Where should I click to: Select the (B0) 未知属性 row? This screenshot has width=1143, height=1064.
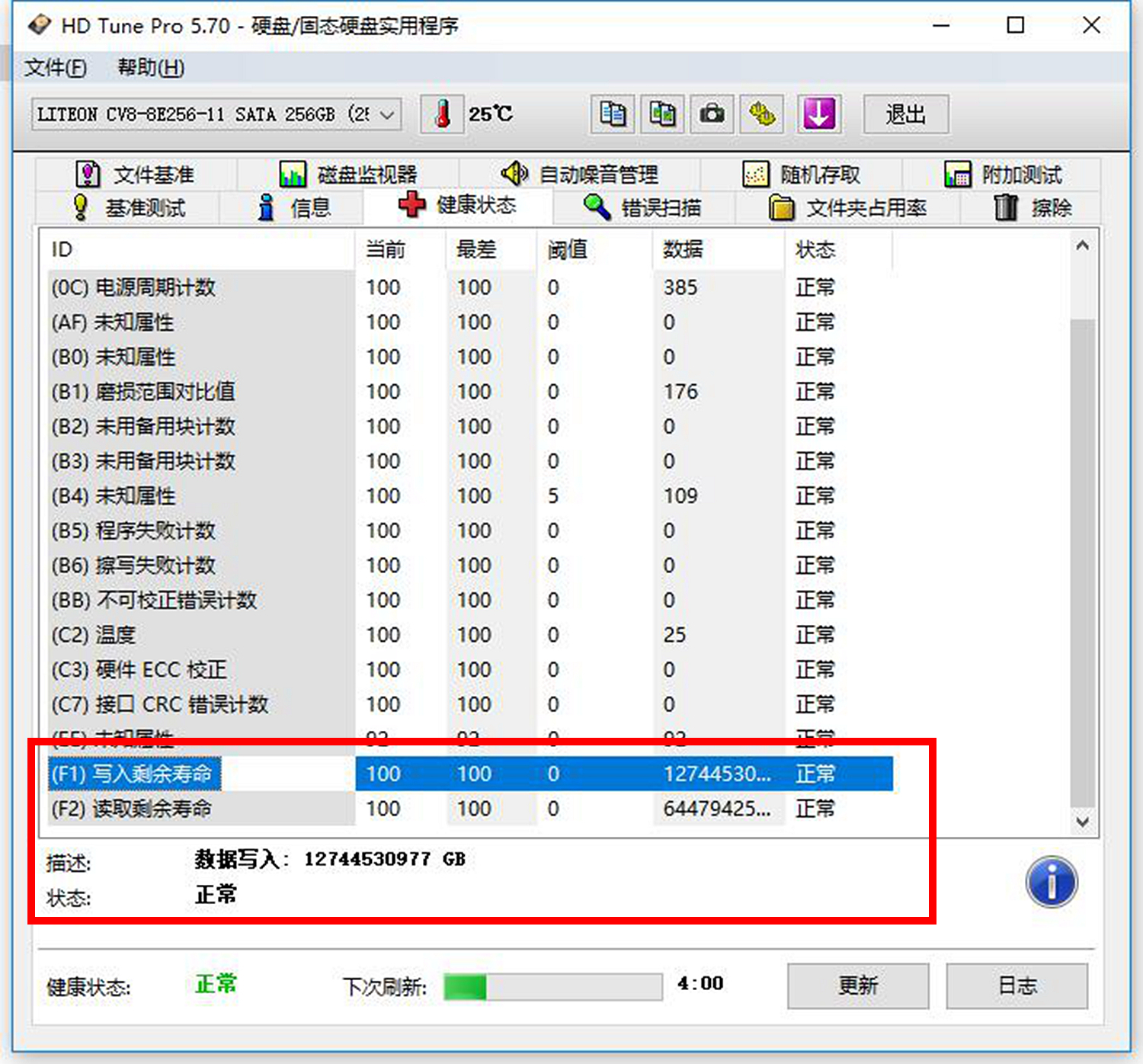pos(470,357)
